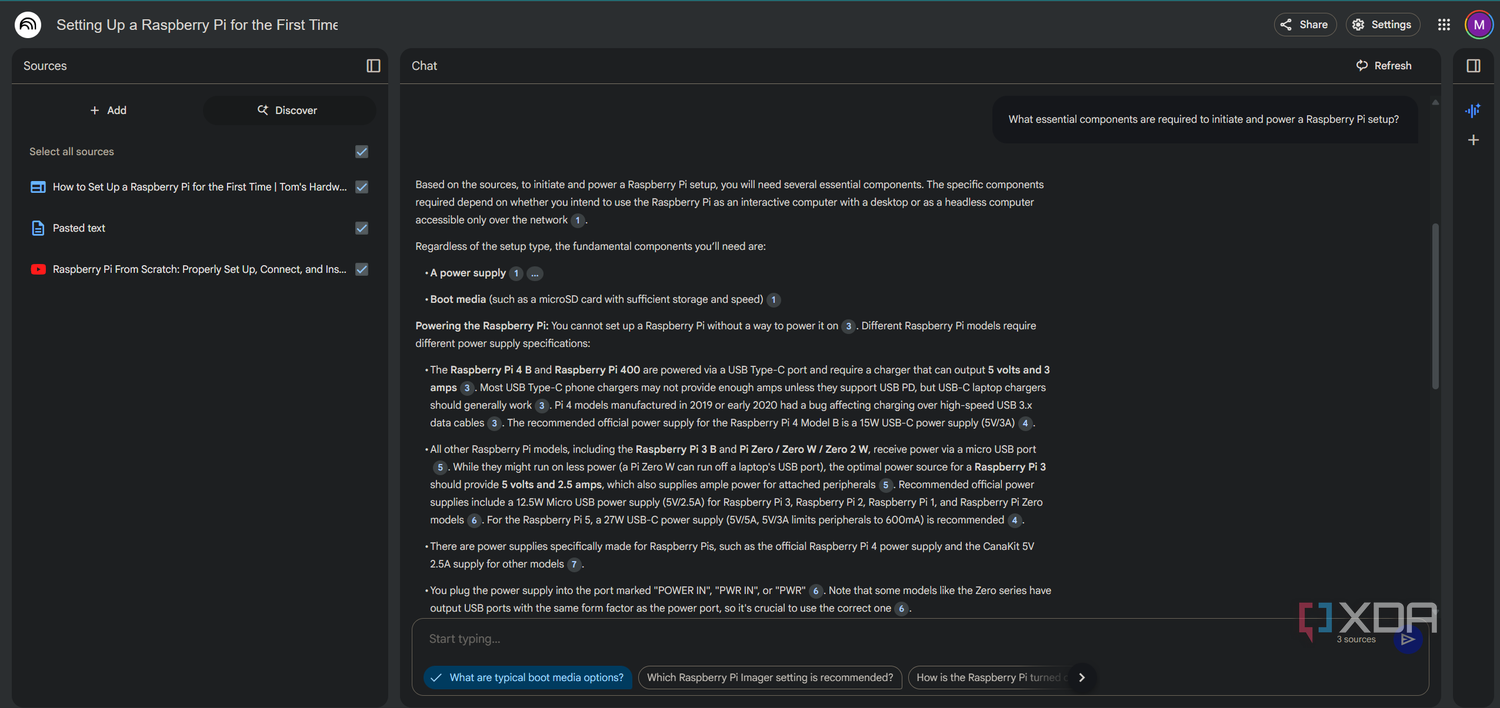The width and height of the screenshot is (1500, 708).
Task: Uncheck the Tom's Hardware source checkbox
Action: click(x=362, y=187)
